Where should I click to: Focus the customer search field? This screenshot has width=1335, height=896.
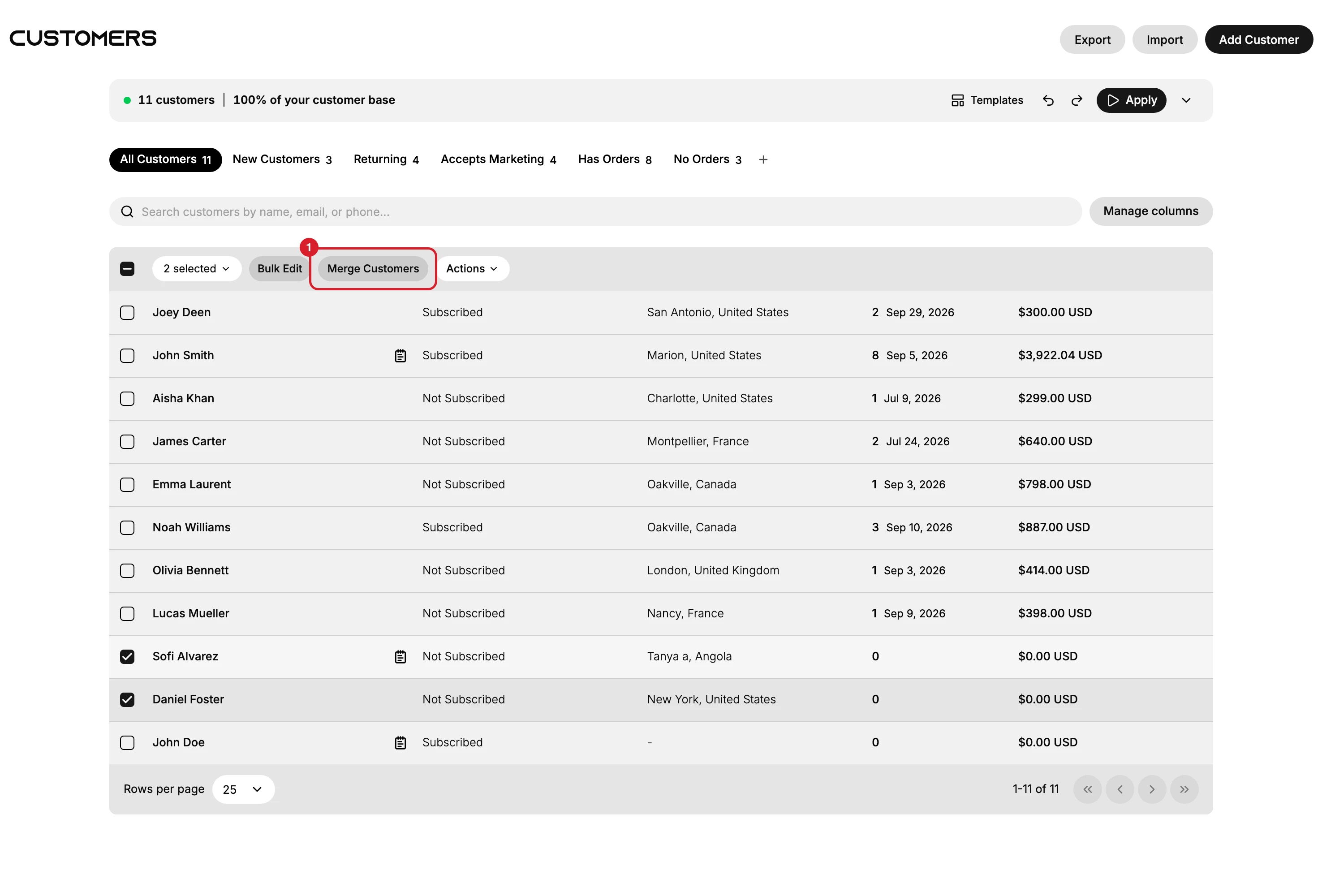[x=595, y=212]
